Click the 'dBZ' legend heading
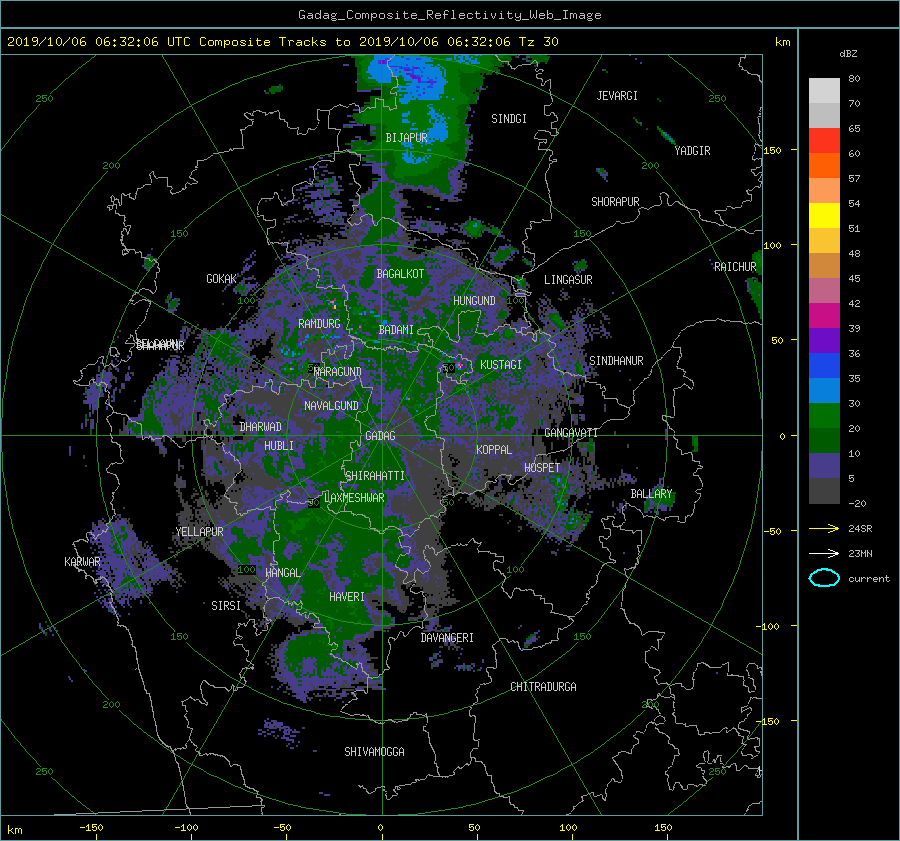This screenshot has height=841, width=900. coord(848,53)
